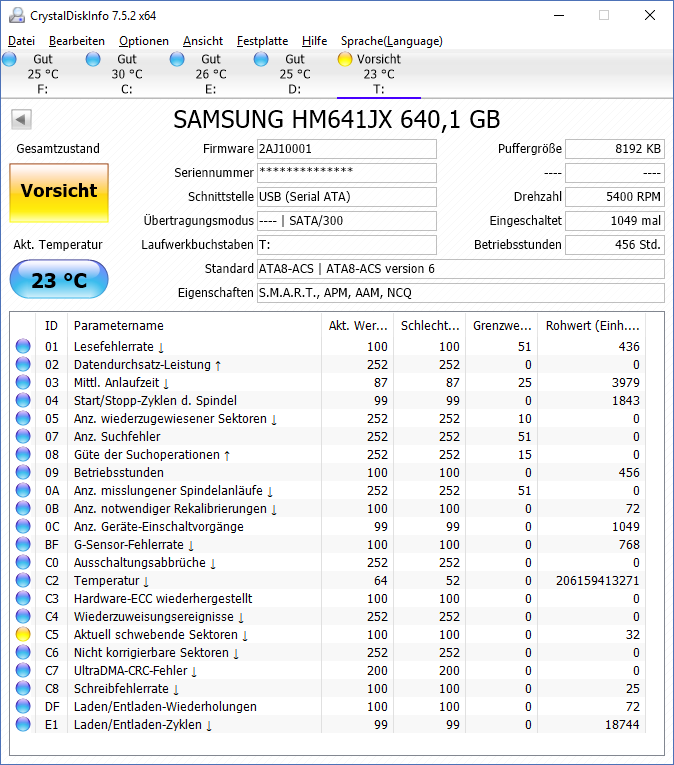The image size is (674, 765).
Task: Click the status icon of G-Sensor-Fehlerrate row
Action: point(23,544)
